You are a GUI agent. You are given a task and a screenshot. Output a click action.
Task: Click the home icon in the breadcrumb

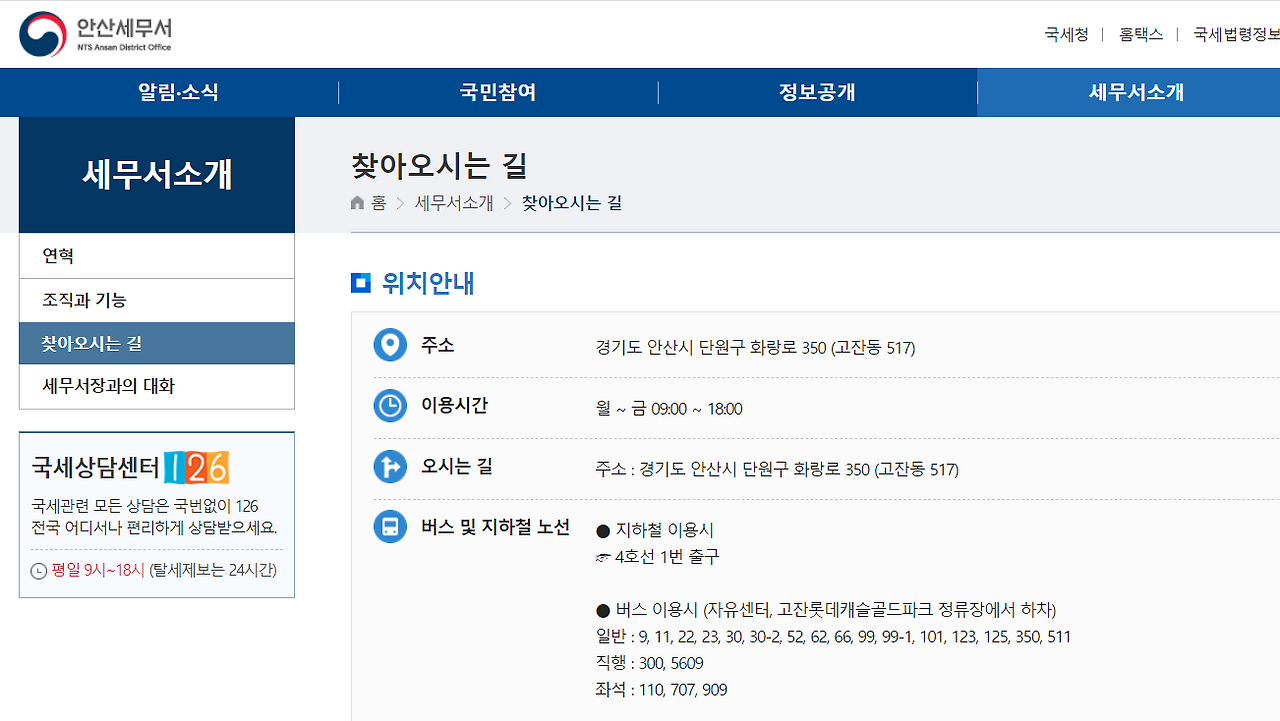point(357,202)
